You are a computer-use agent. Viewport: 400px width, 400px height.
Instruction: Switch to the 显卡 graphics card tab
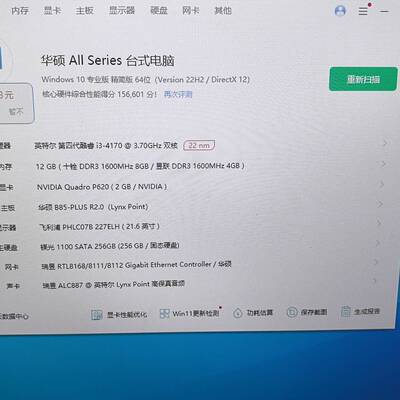[x=52, y=11]
